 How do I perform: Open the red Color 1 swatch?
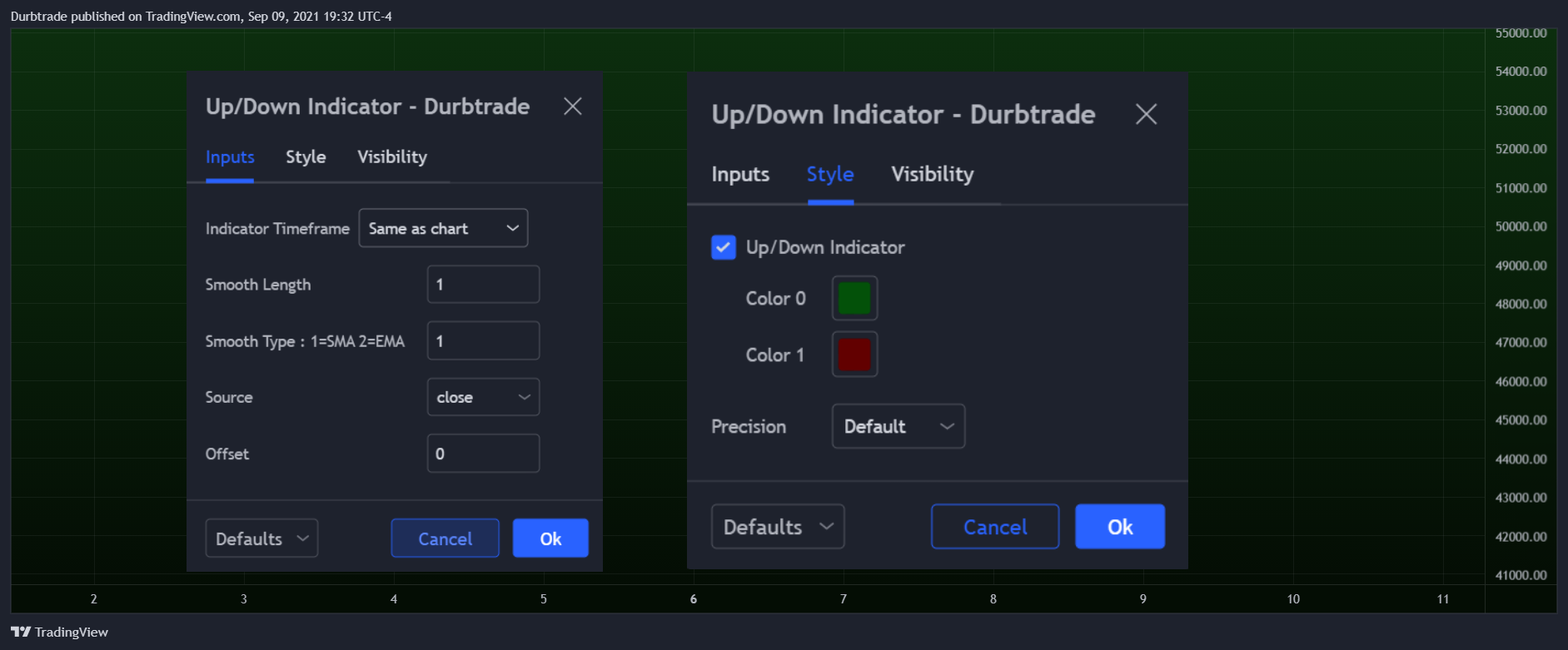pyautogui.click(x=854, y=355)
